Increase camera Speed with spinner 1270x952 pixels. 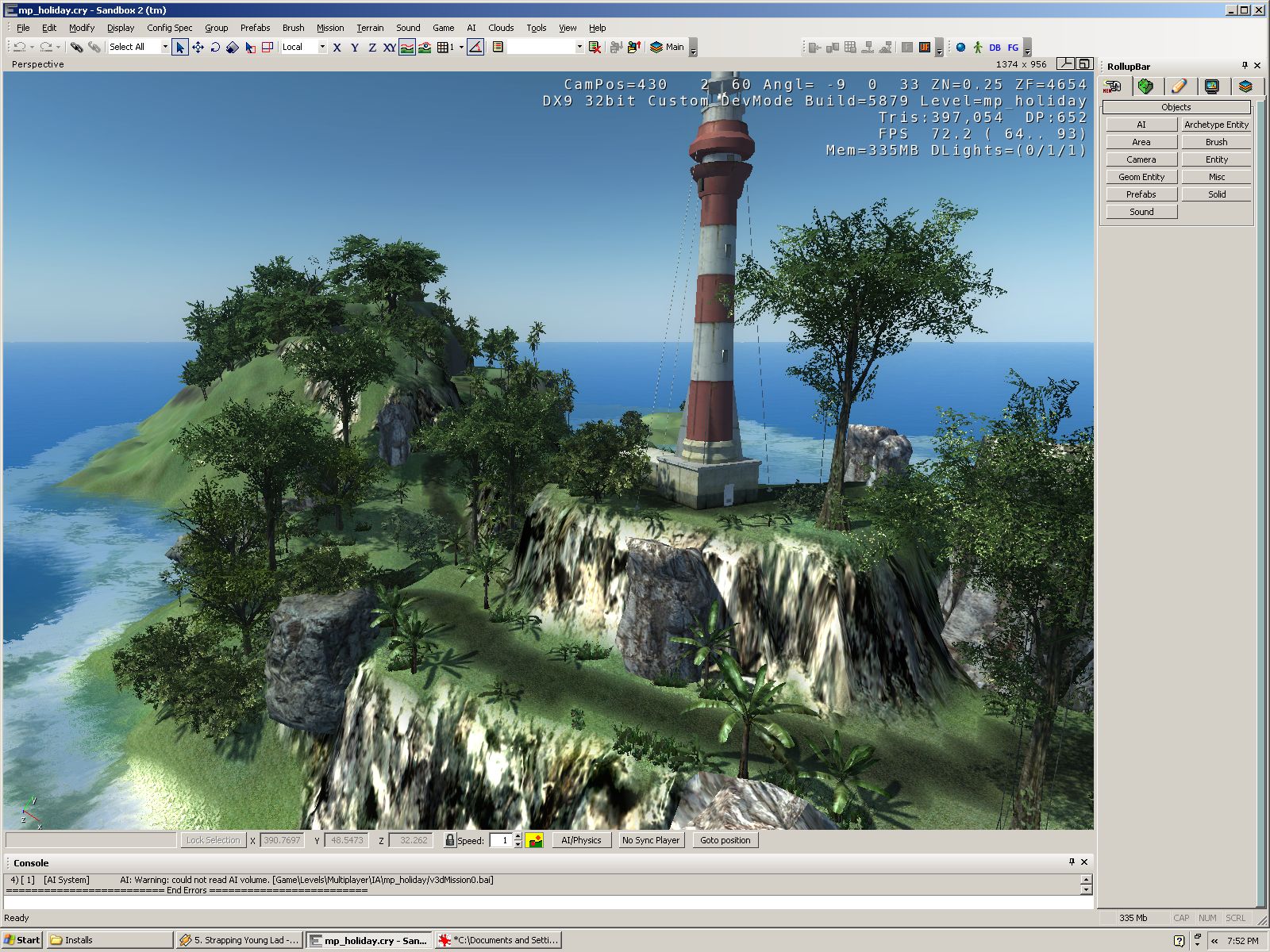(x=518, y=836)
